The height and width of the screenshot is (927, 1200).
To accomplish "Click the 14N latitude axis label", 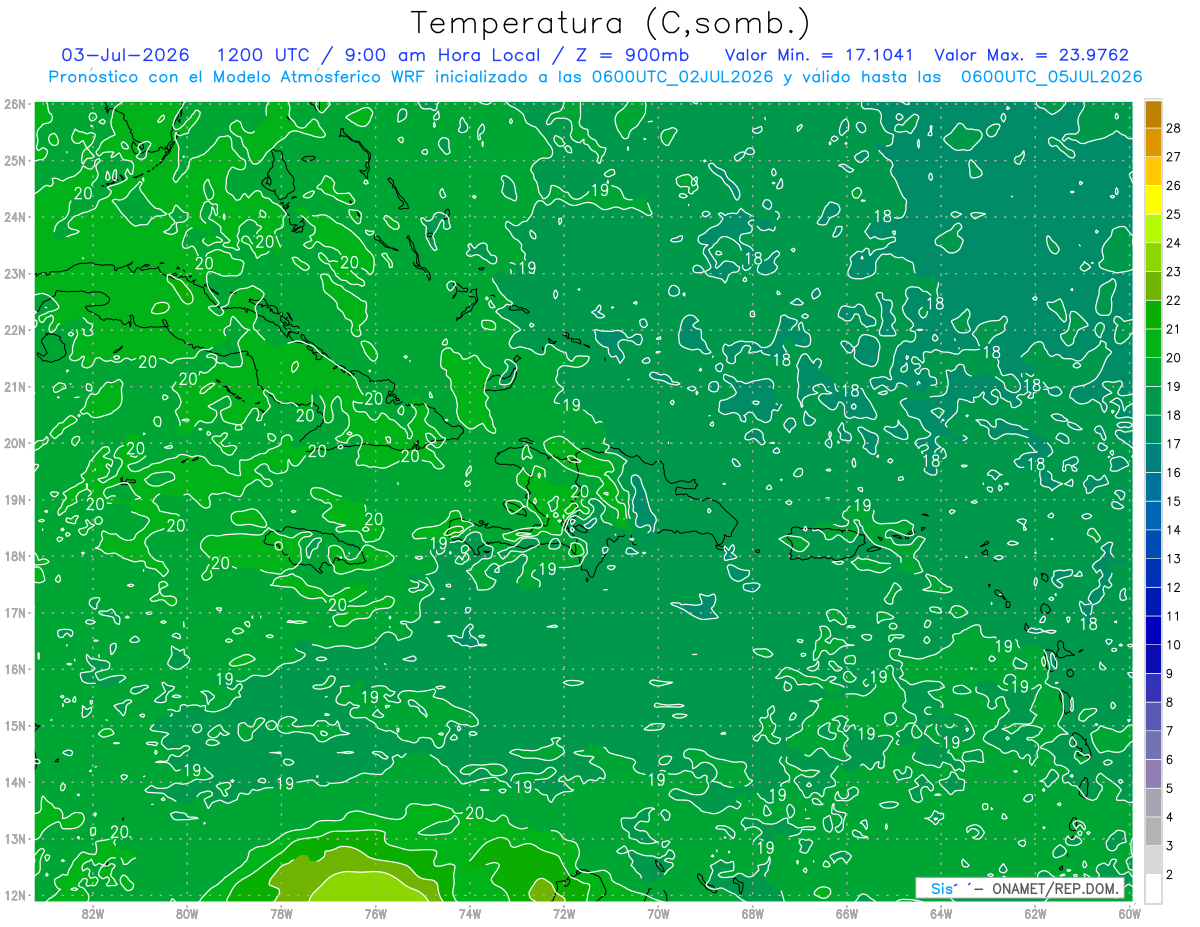I will (14, 782).
